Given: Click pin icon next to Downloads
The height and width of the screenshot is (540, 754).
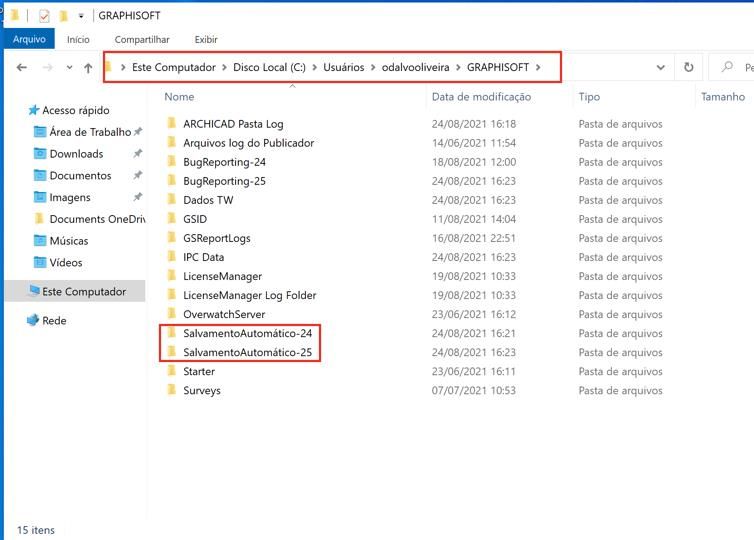Looking at the screenshot, I should 138,153.
